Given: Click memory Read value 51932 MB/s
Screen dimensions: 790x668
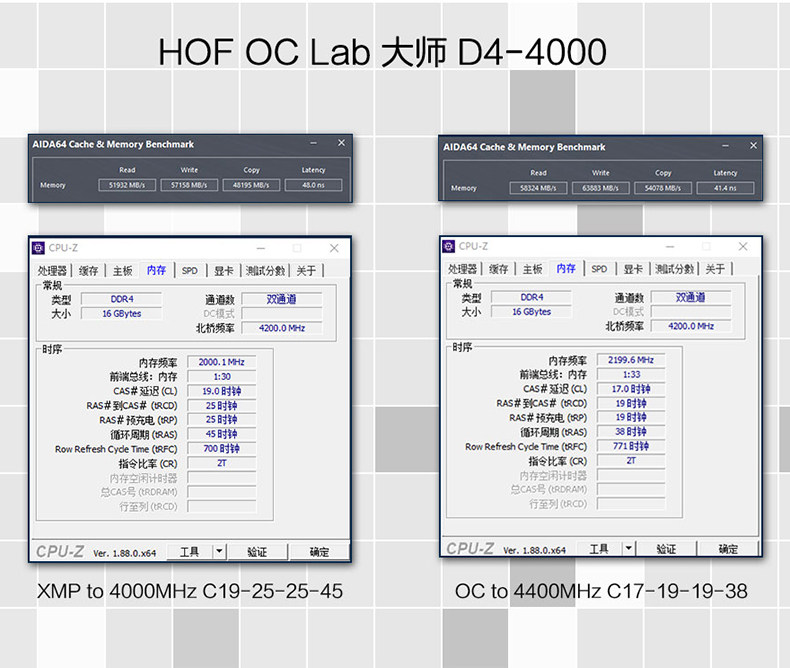Looking at the screenshot, I should coord(127,185).
